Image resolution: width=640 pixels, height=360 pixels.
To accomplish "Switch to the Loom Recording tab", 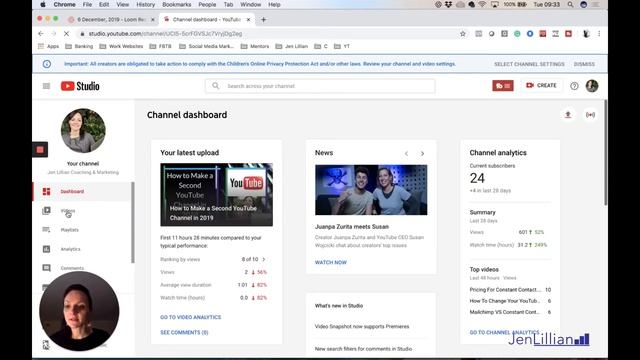I will pos(110,20).
